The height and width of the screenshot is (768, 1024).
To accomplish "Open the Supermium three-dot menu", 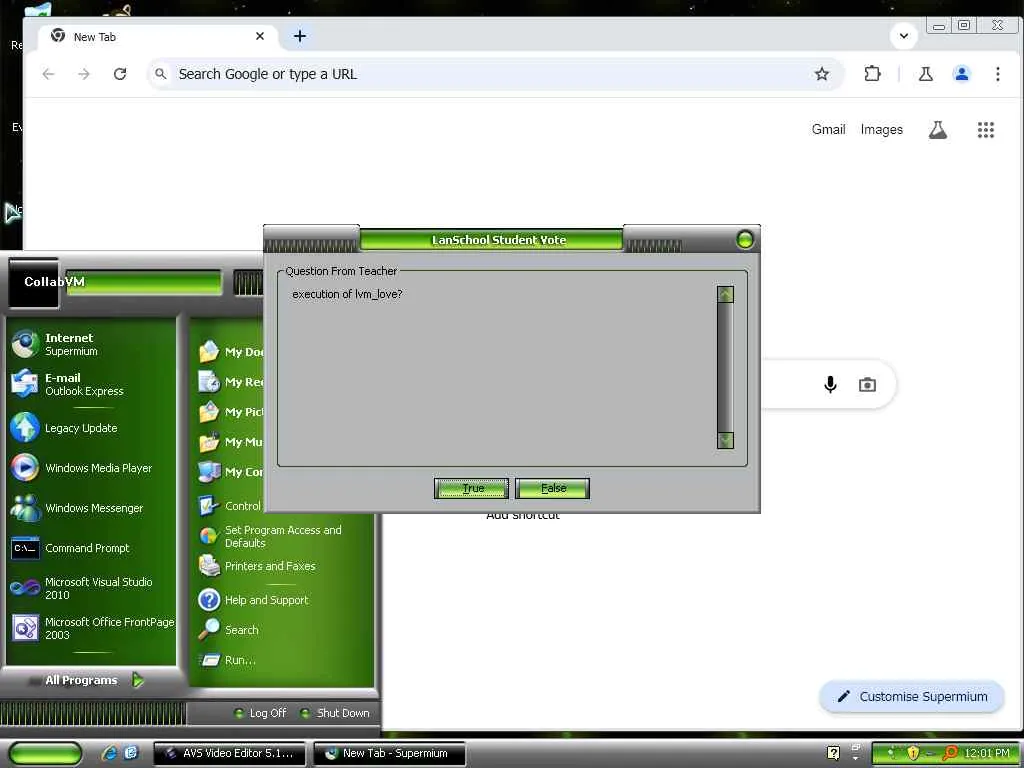I will 997,74.
